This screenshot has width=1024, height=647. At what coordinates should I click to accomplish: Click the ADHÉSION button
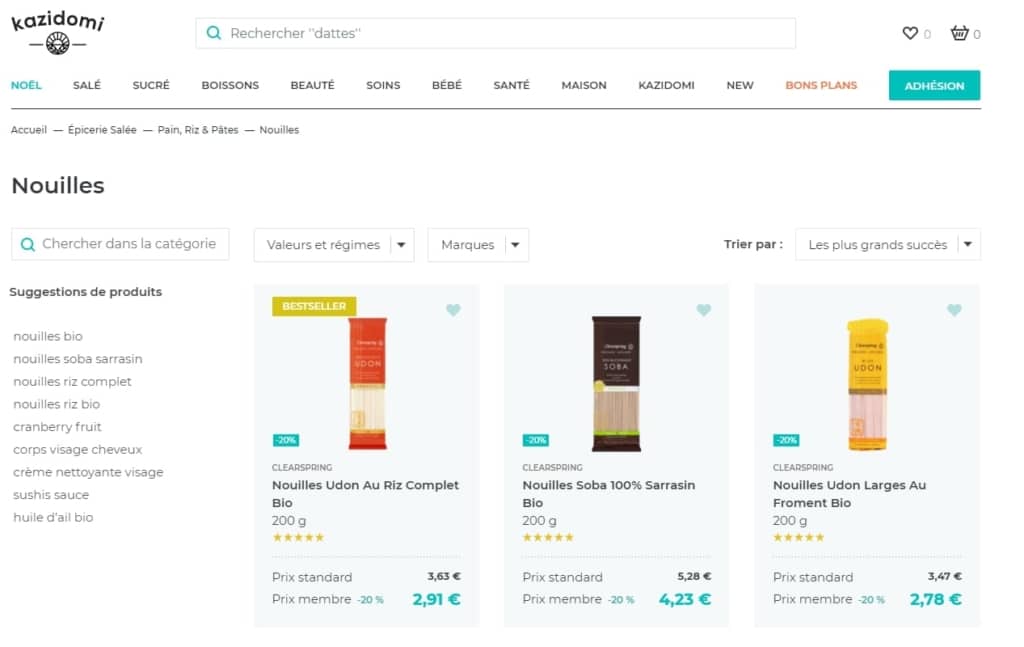(934, 86)
